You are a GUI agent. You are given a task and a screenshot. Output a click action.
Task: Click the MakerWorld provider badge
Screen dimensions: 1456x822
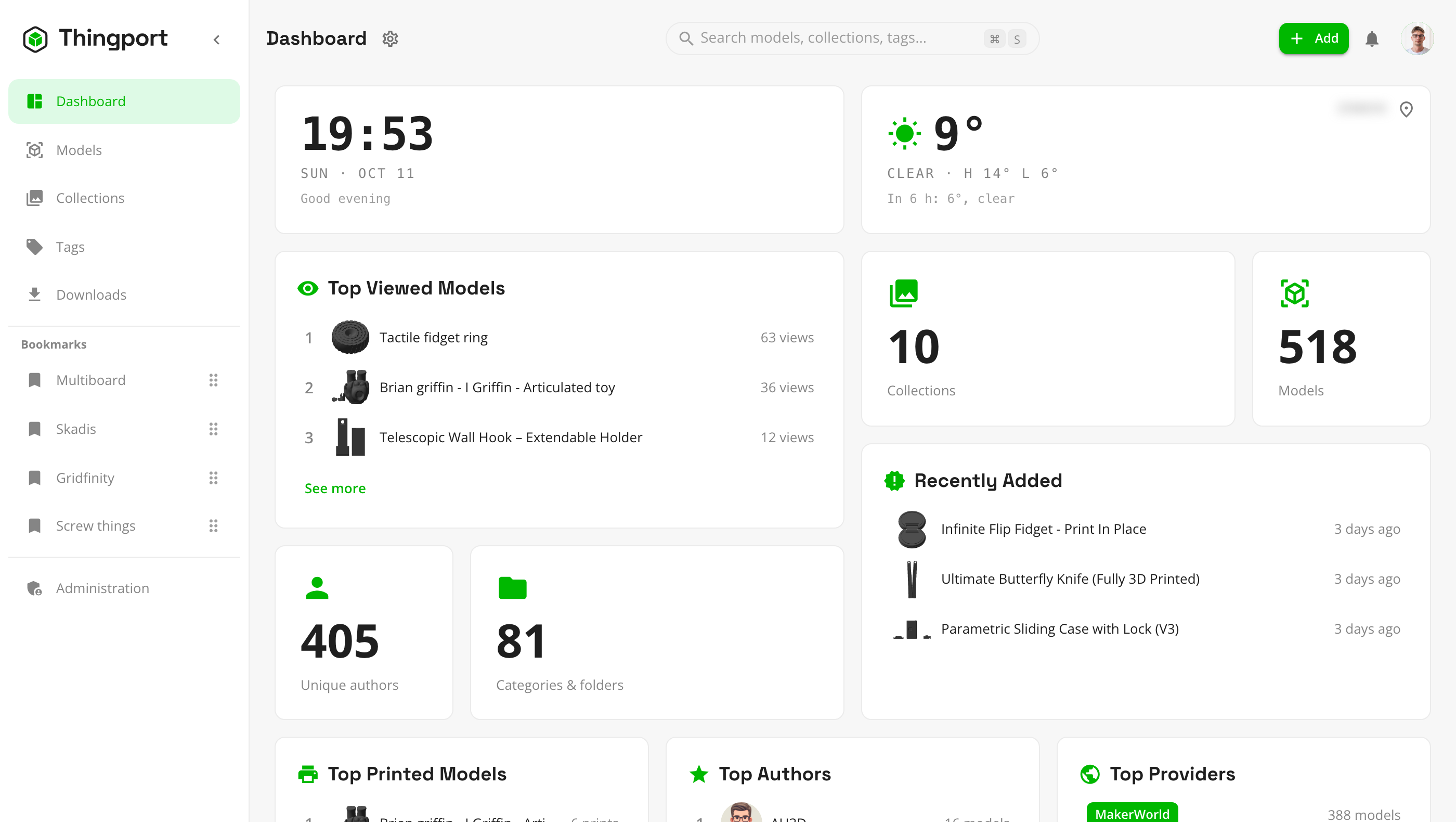1132,814
